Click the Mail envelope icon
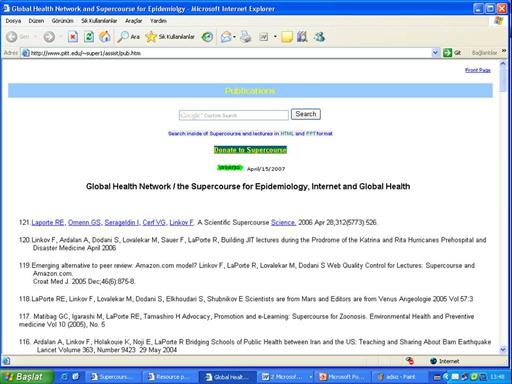The image size is (512, 384). click(x=226, y=37)
